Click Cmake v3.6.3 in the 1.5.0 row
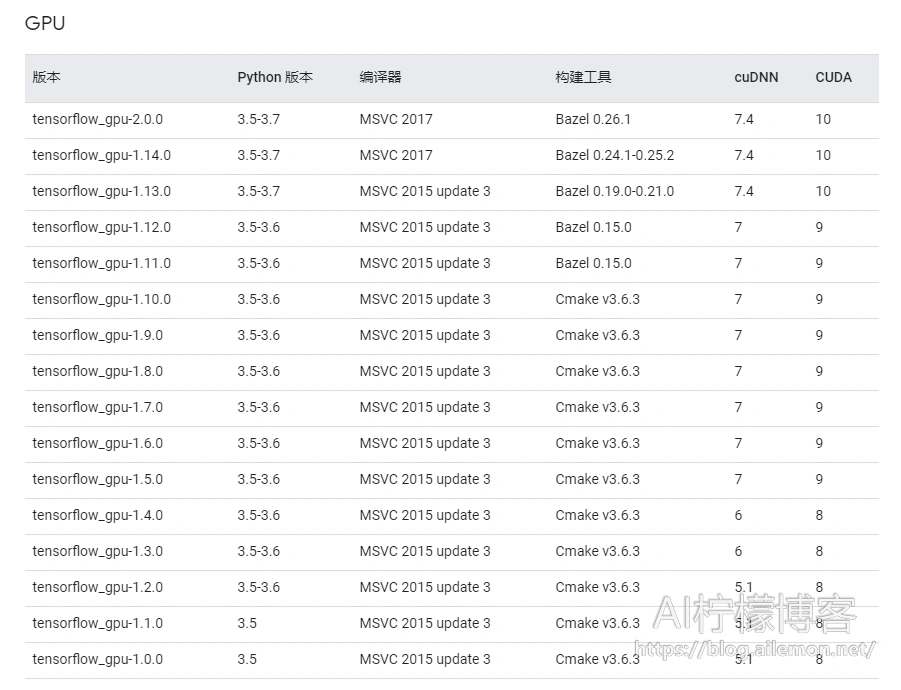Screen dimensions: 901x690 598,479
